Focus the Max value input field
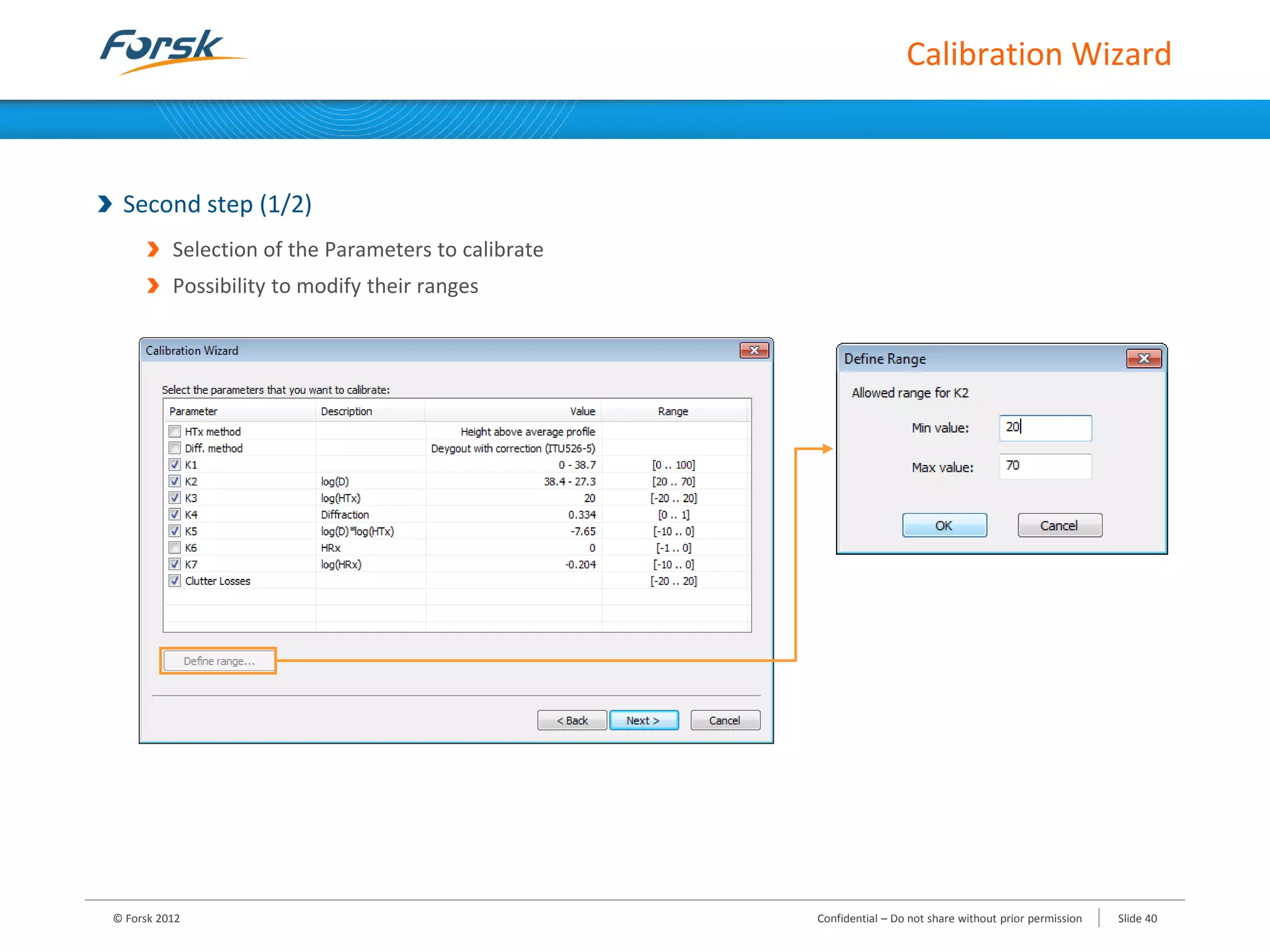Viewport: 1270px width, 952px height. (1046, 466)
